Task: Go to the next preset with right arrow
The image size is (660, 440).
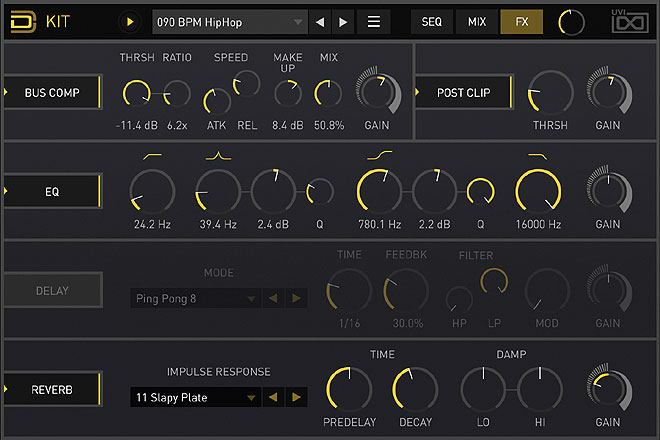Action: 343,21
